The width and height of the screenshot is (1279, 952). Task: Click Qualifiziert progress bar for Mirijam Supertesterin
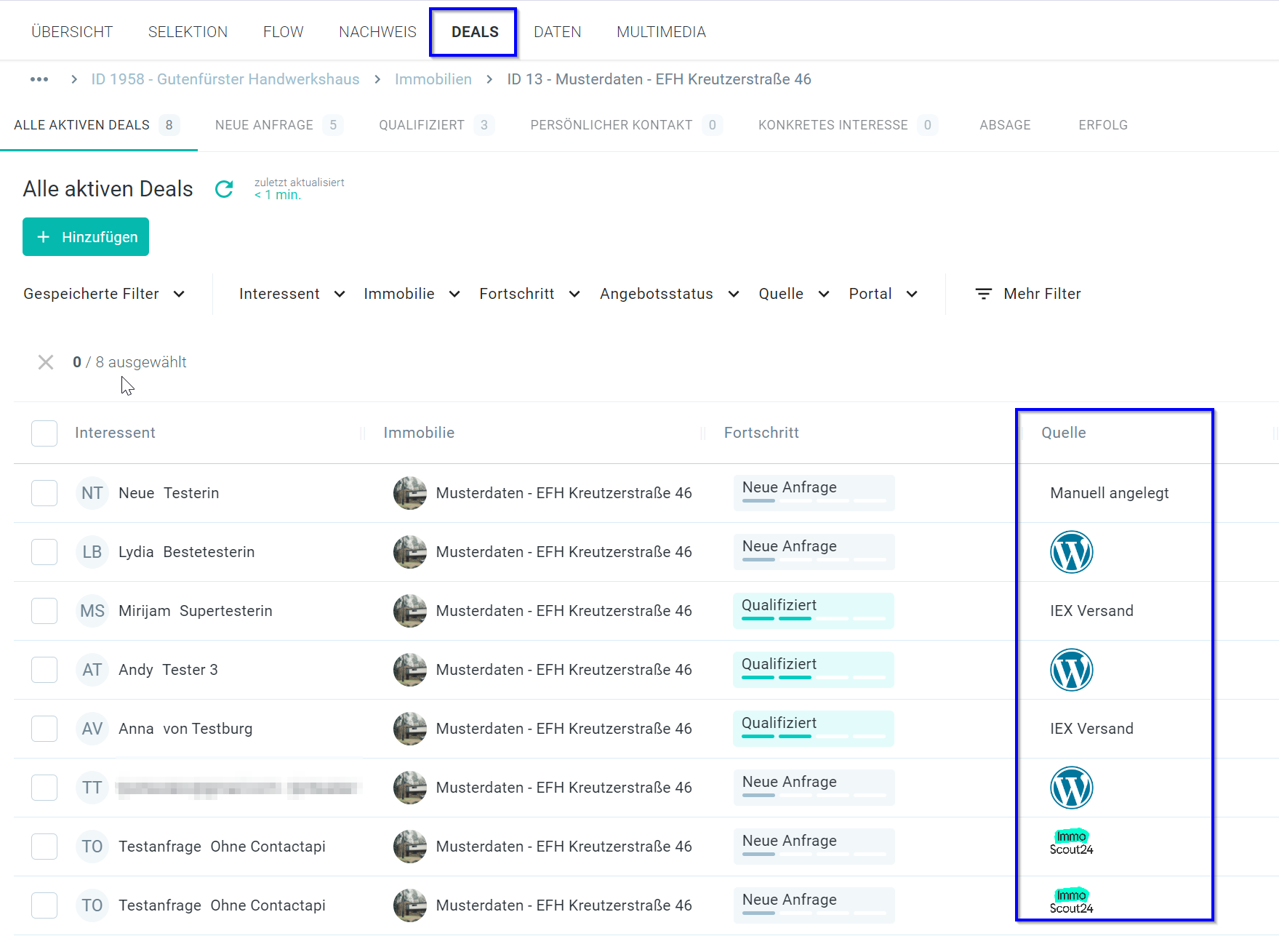813,611
